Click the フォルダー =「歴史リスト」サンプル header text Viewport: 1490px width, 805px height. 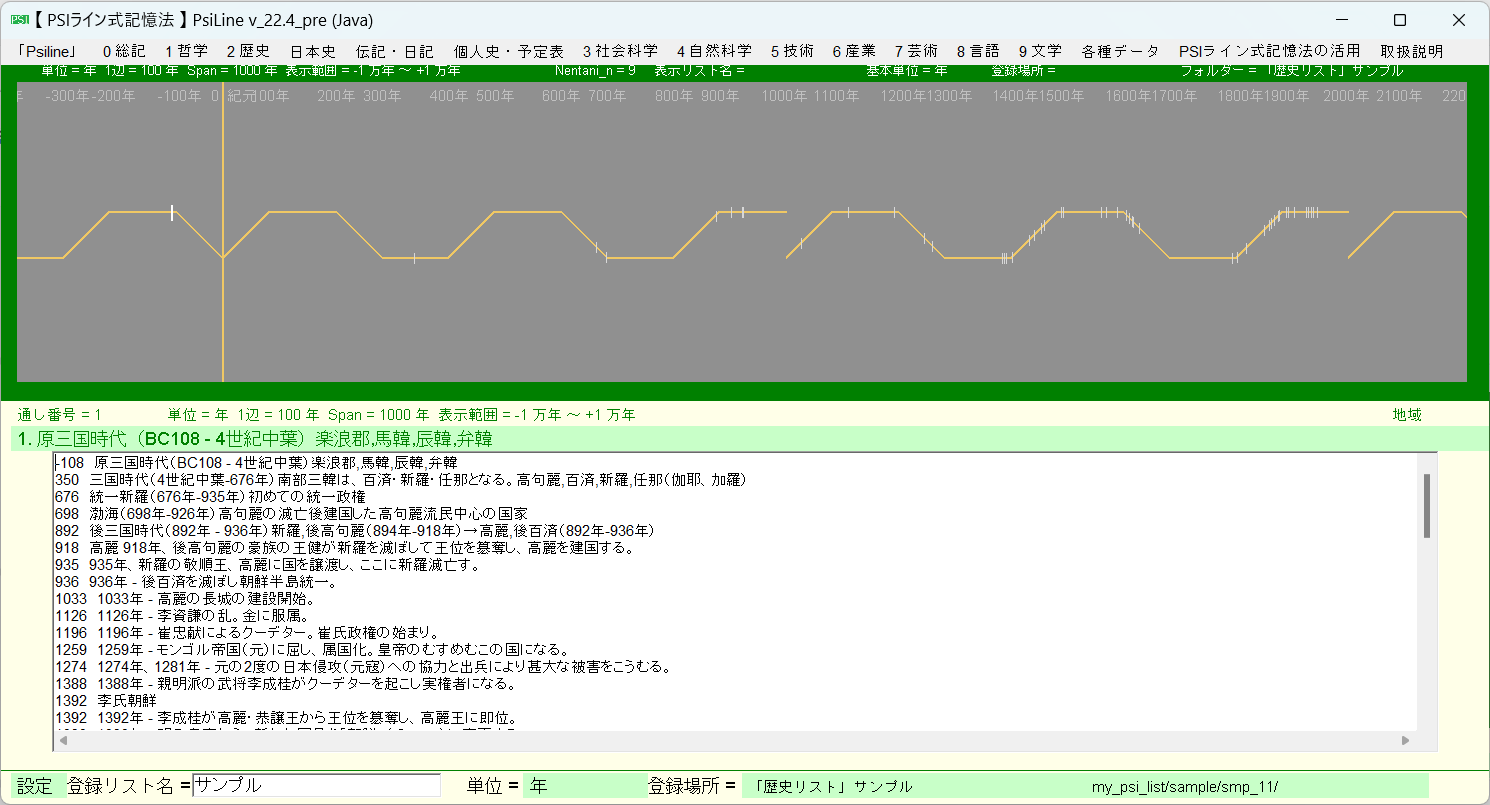pyautogui.click(x=1291, y=71)
